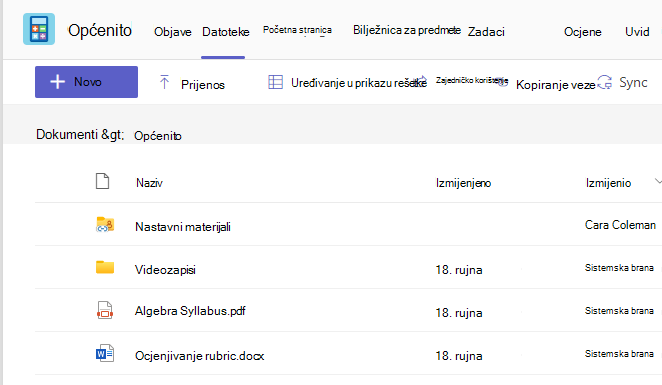Click the Videozapisi folder icon
Image resolution: width=662 pixels, height=385 pixels.
(x=105, y=267)
